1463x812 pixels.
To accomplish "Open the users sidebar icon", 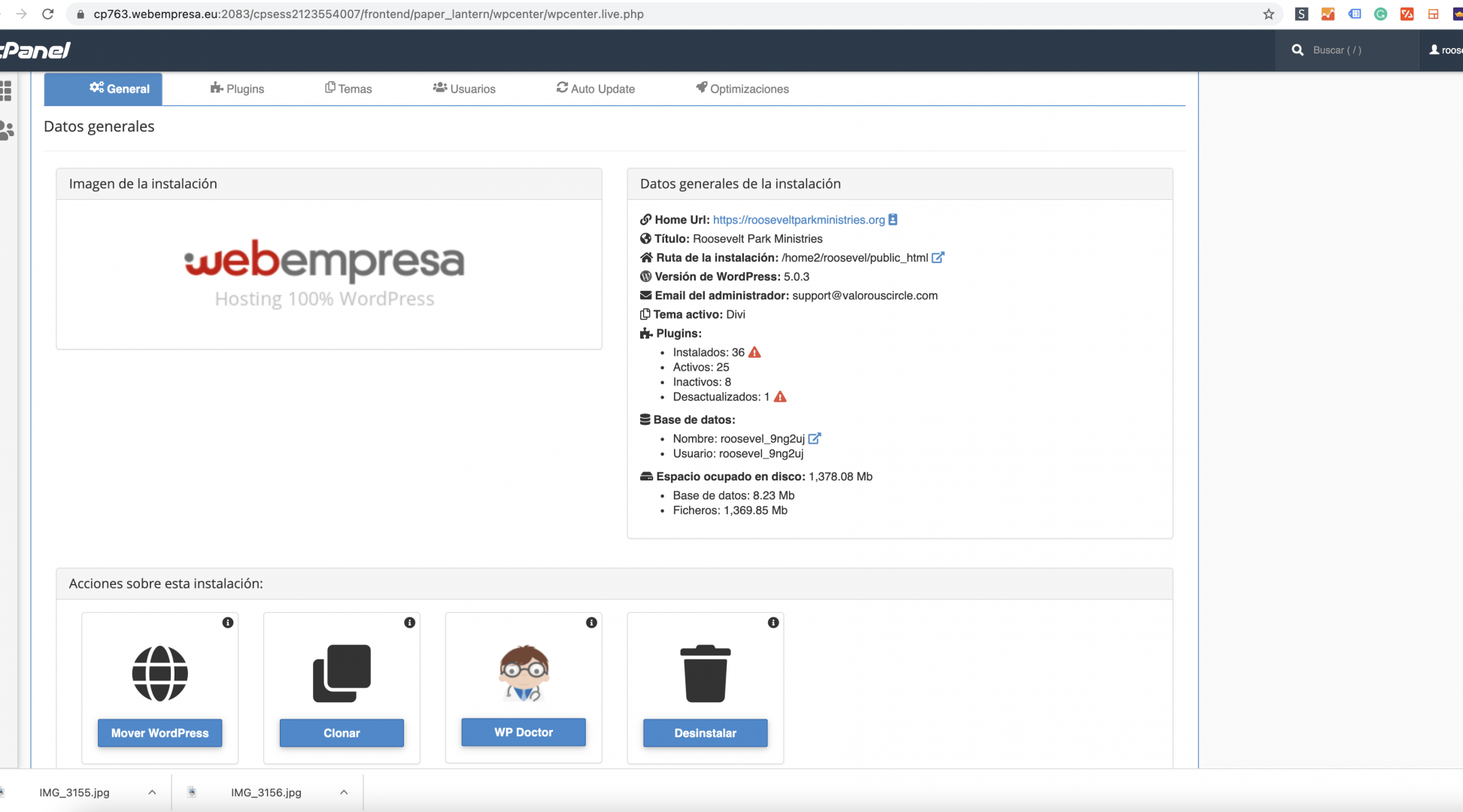I will [7, 131].
